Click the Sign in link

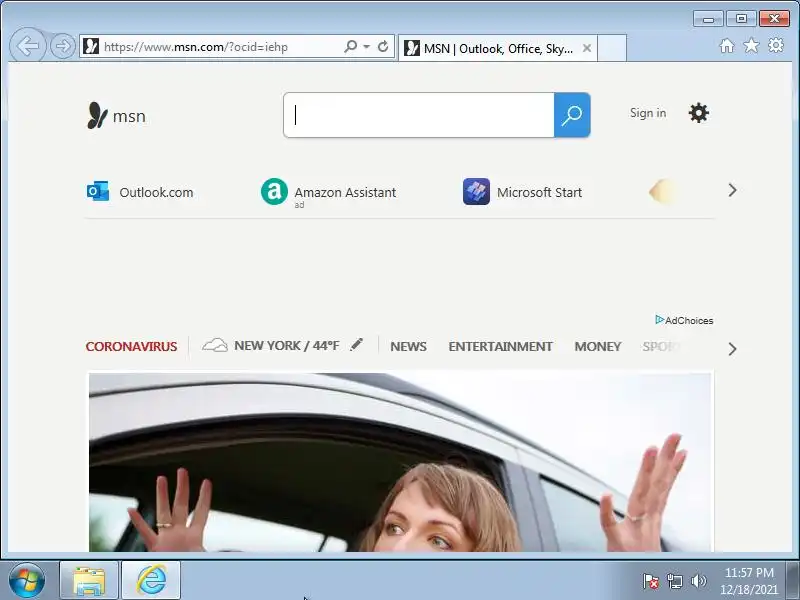coord(647,113)
